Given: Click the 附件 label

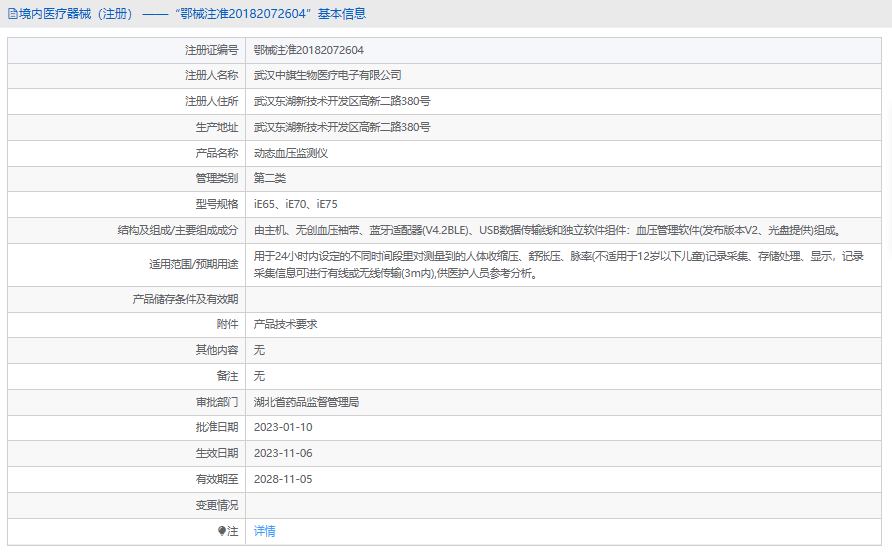Looking at the screenshot, I should (228, 324).
